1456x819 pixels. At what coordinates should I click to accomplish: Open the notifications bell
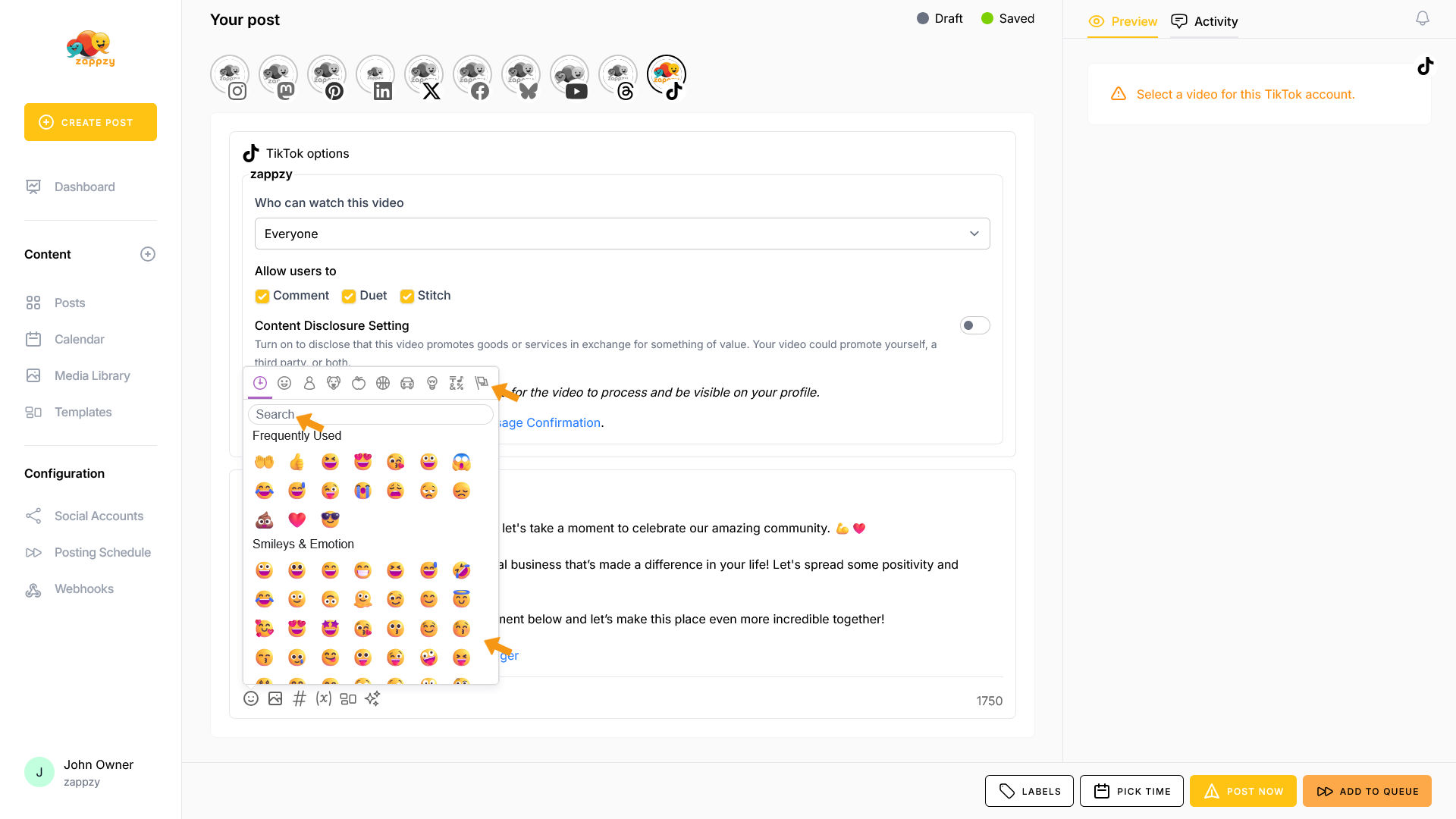[x=1422, y=18]
